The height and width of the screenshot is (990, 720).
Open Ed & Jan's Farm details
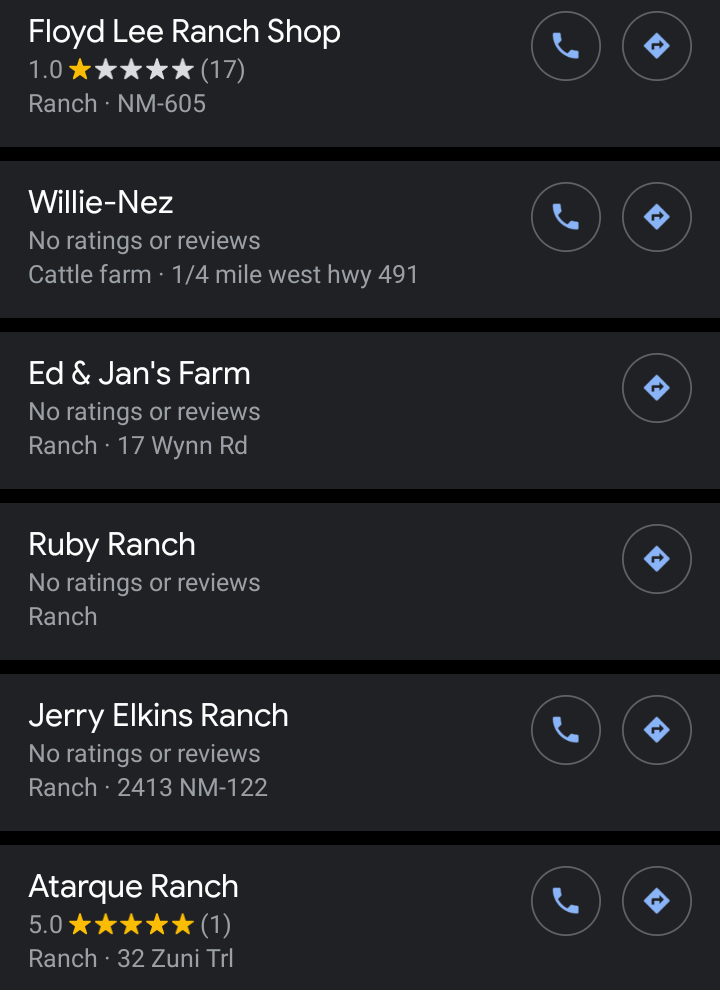pyautogui.click(x=139, y=374)
